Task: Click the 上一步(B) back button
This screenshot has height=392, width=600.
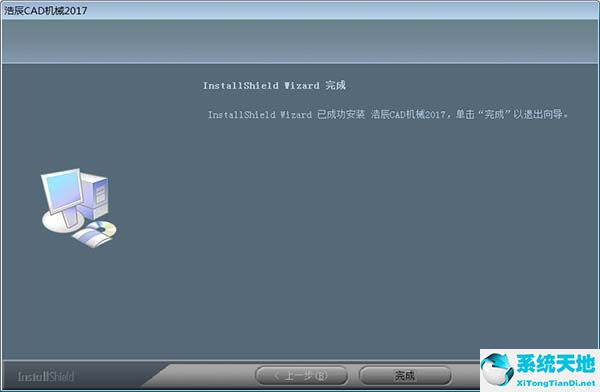Action: tap(301, 376)
